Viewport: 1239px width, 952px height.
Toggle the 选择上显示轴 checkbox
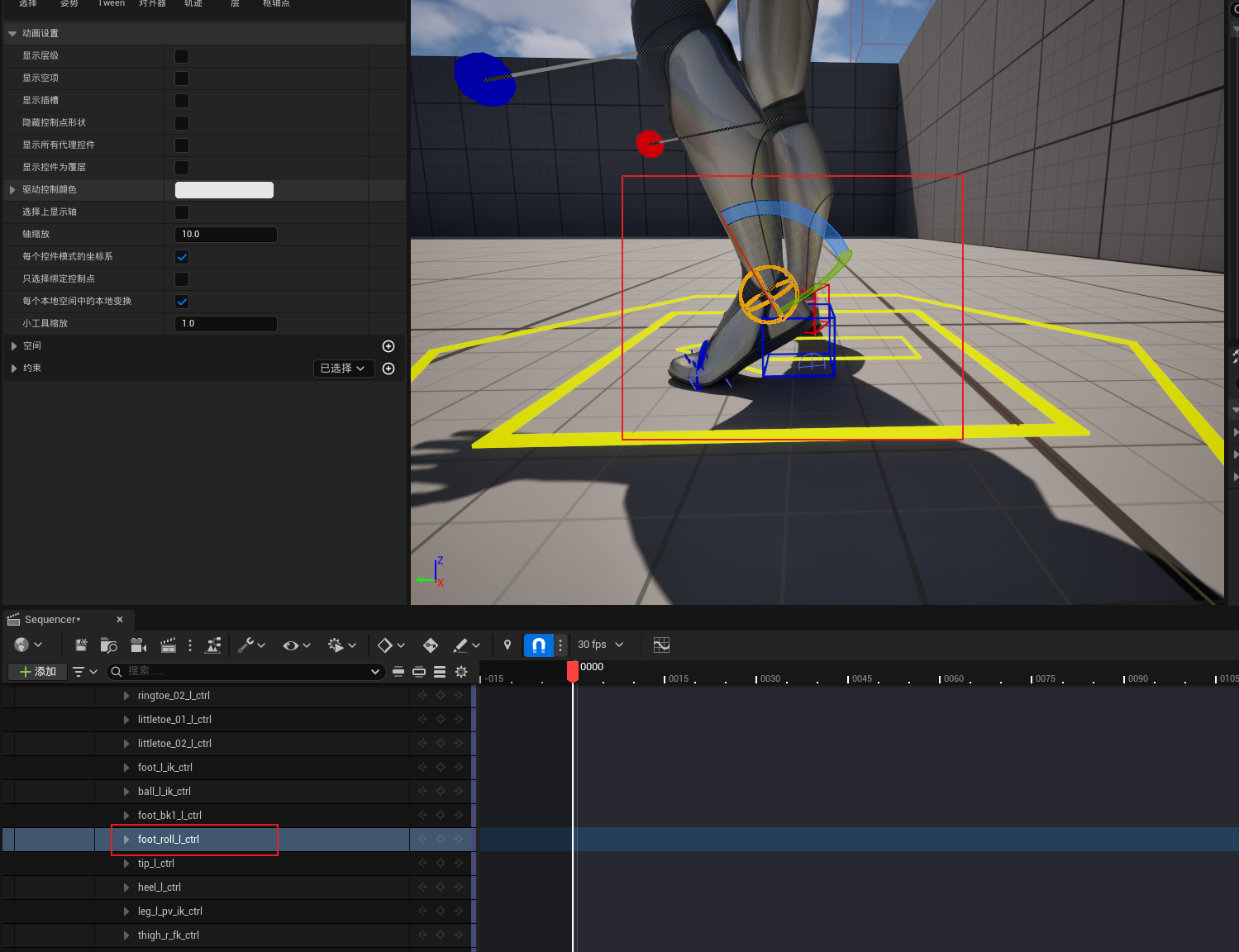(182, 212)
